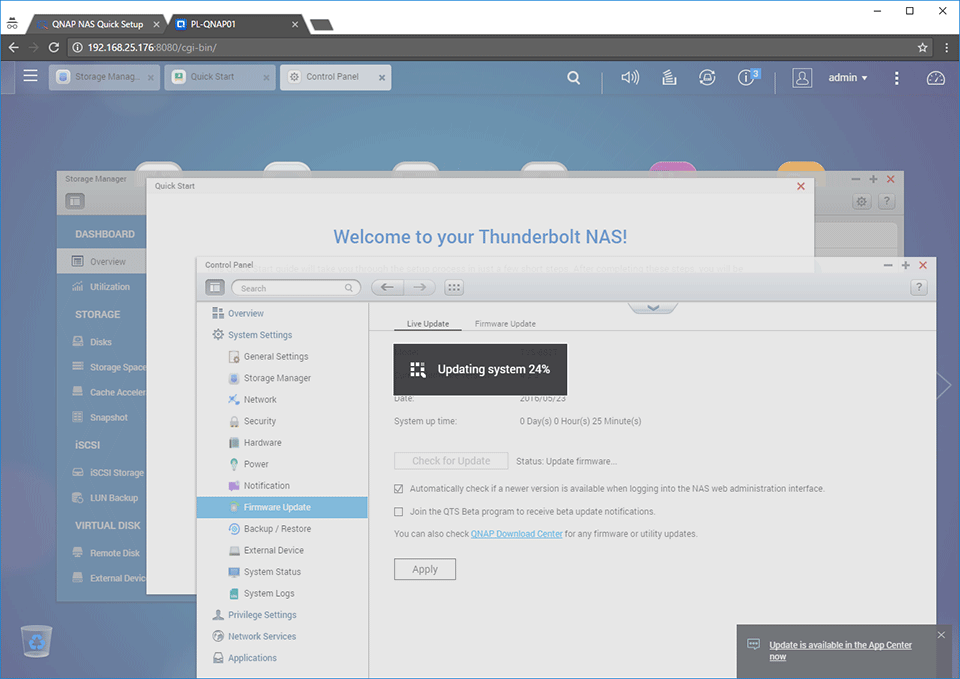Open Snapshot in Storage Manager window
The image size is (960, 679).
tap(108, 417)
